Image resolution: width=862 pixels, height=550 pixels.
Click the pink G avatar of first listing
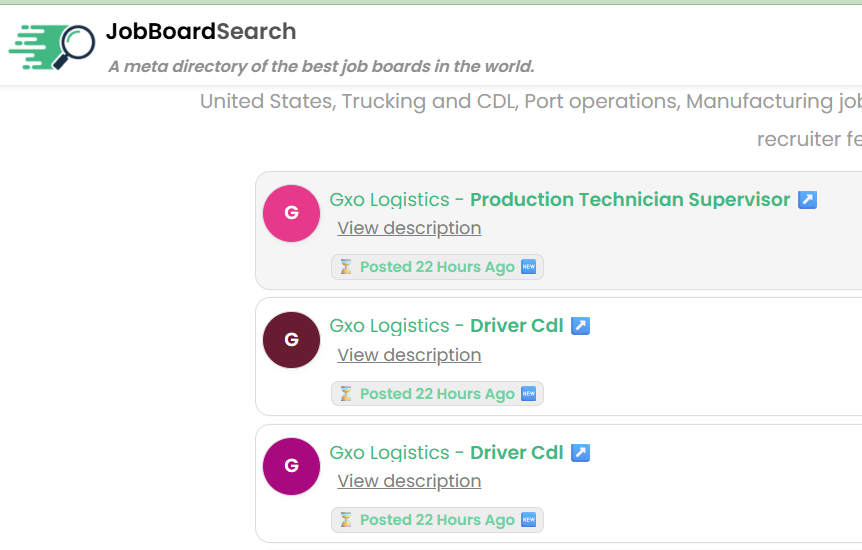(291, 213)
